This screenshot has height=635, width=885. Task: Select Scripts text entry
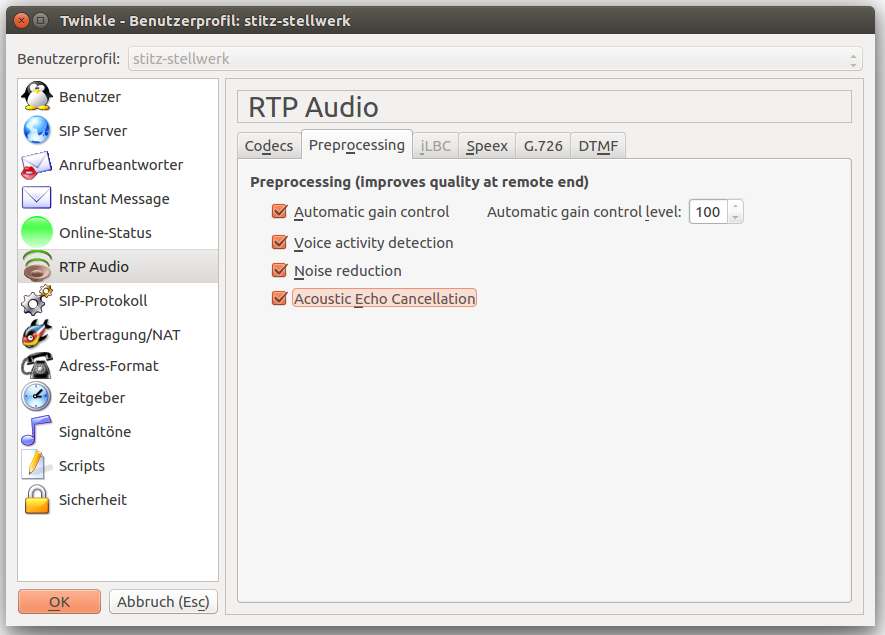[82, 466]
